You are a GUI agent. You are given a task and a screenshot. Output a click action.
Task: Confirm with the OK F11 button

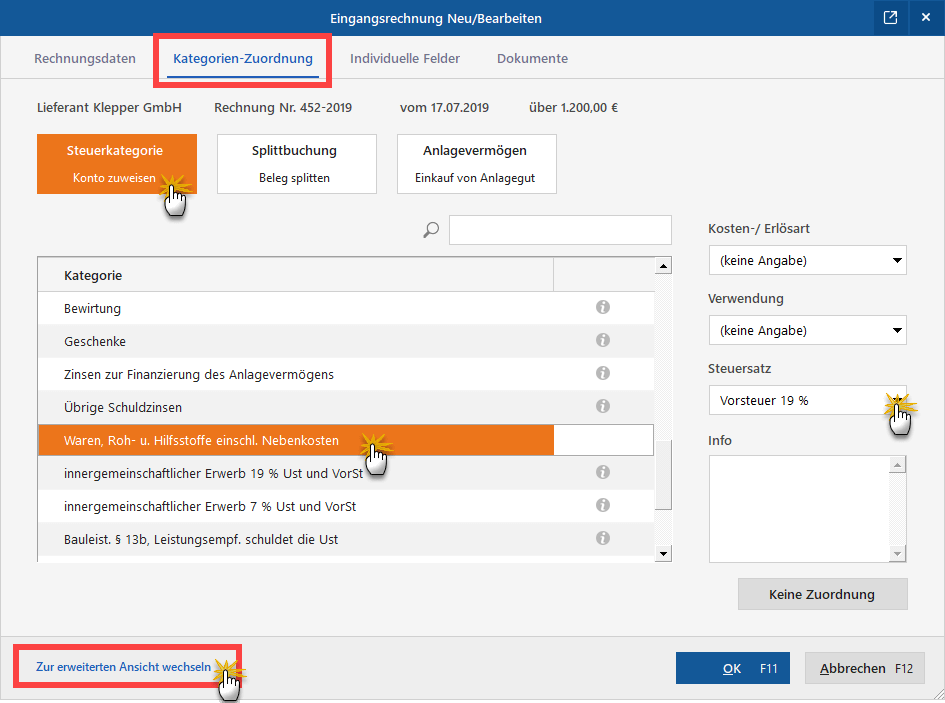(x=733, y=668)
